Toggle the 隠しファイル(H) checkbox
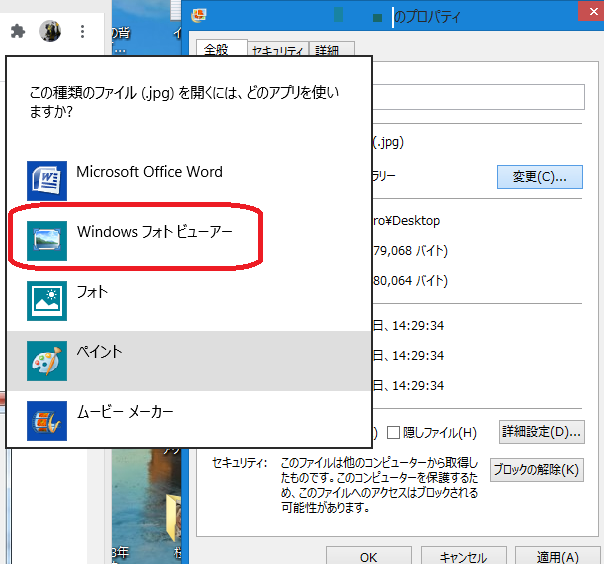 [x=393, y=433]
